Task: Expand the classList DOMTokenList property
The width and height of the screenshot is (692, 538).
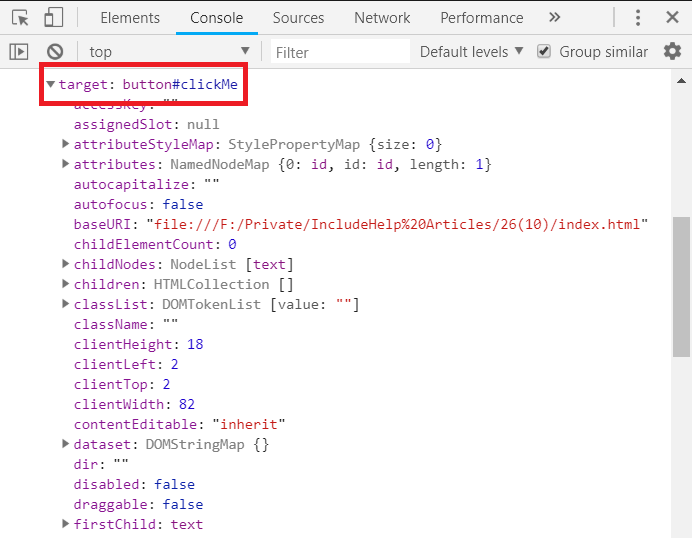Action: pos(65,304)
